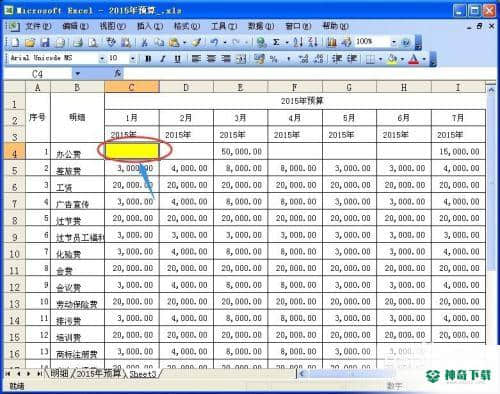
Task: Cut the selection with the scissors icon
Action: pos(144,42)
